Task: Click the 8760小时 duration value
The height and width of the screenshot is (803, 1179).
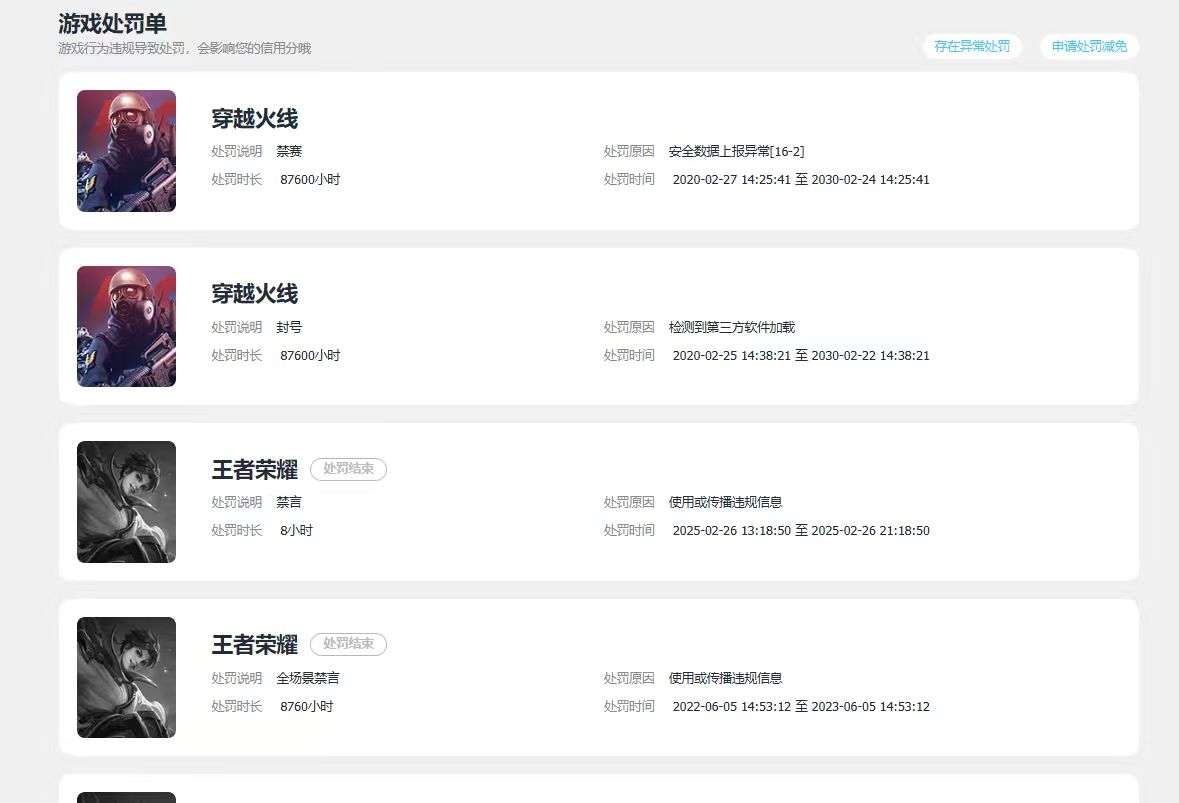Action: [307, 707]
